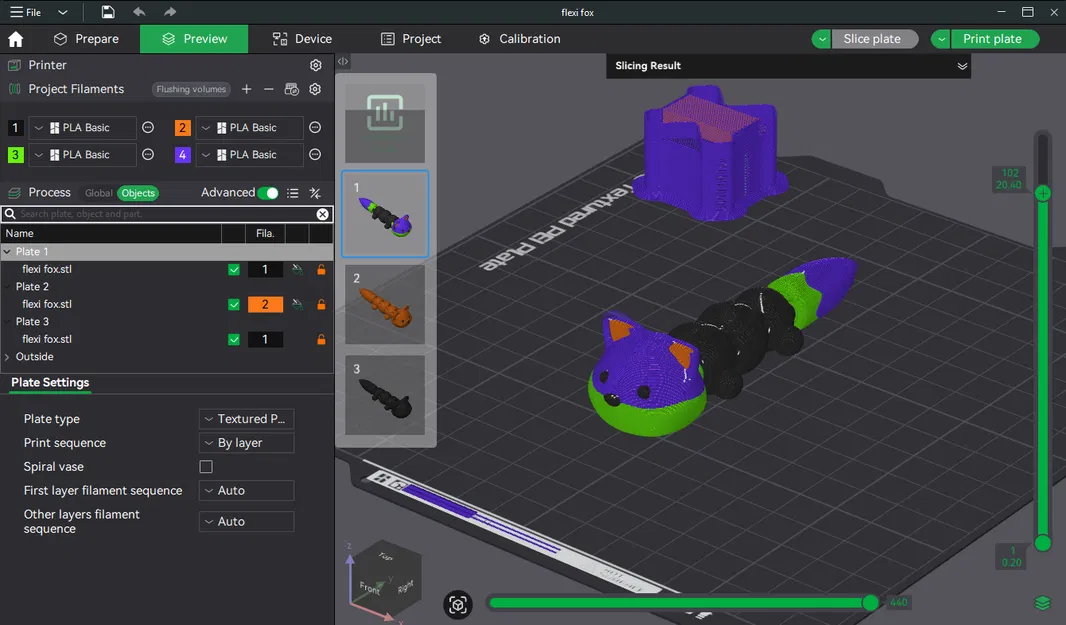Uncheck printable for Plate 2 flexi fox

click(x=234, y=304)
